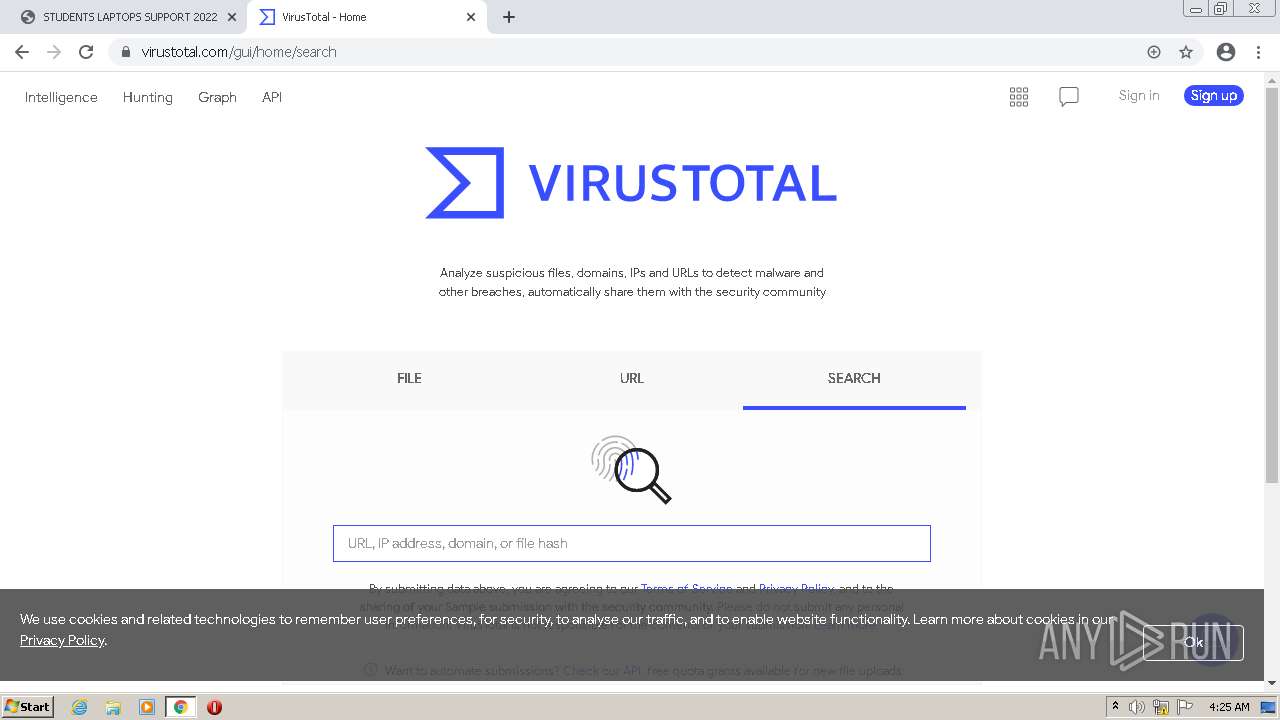Image resolution: width=1280 pixels, height=720 pixels.
Task: Select Chrome icon on the taskbar
Action: [x=181, y=707]
